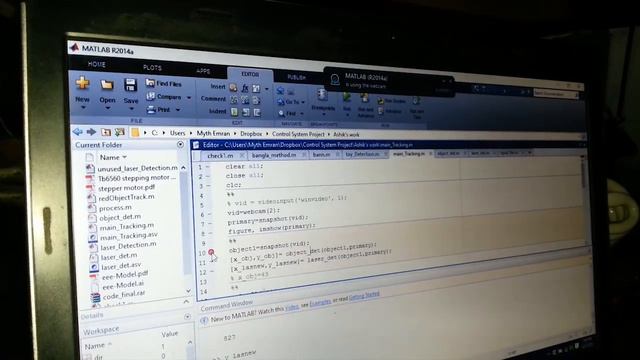Click the Name column header sort arrow
640x360 pixels.
tap(124, 157)
